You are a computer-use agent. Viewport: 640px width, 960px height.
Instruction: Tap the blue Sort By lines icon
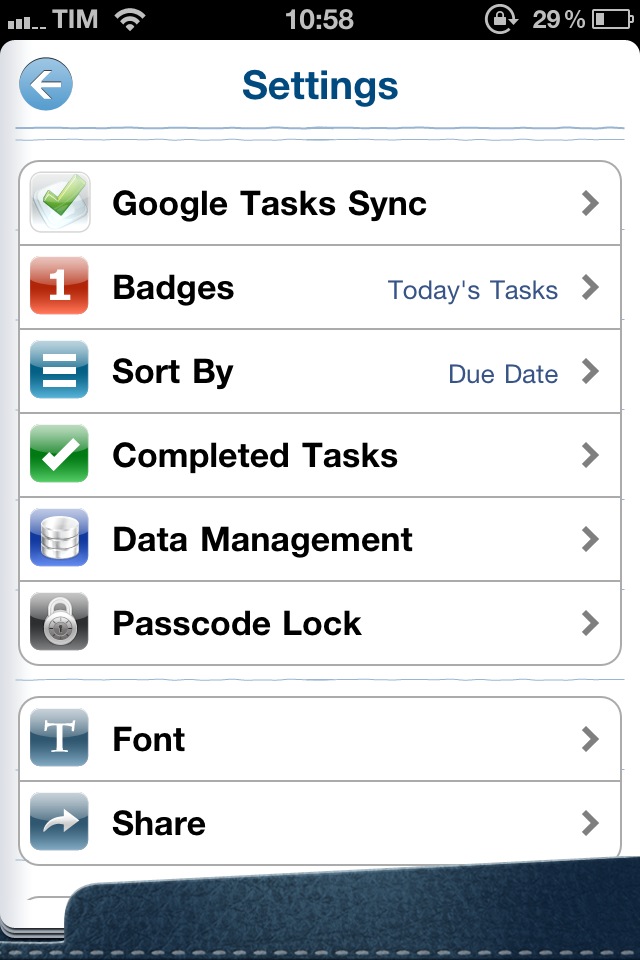point(59,370)
